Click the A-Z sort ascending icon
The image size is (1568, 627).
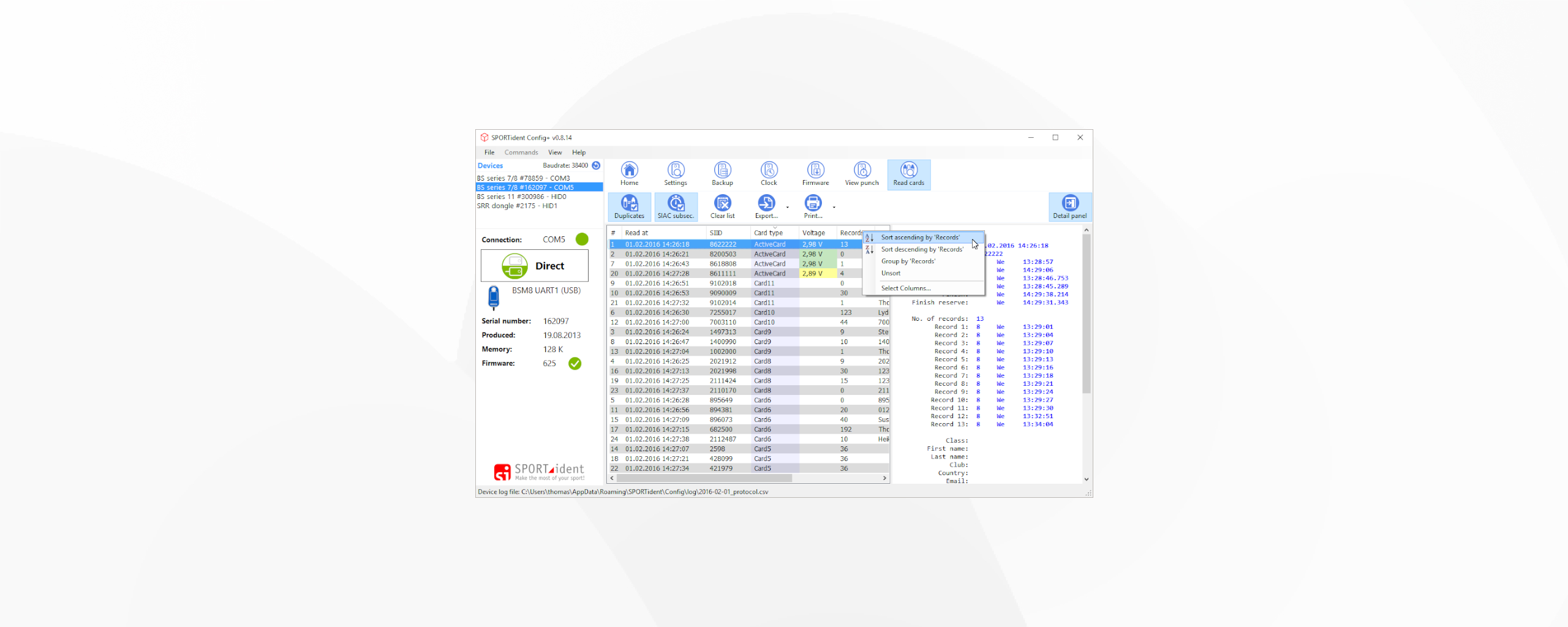(x=869, y=238)
